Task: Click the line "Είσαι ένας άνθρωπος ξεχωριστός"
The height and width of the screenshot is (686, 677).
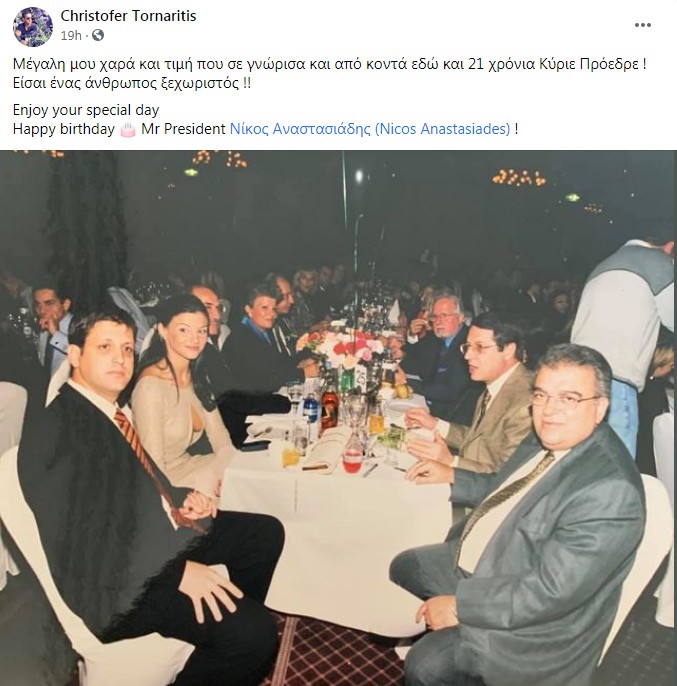Action: pos(132,83)
